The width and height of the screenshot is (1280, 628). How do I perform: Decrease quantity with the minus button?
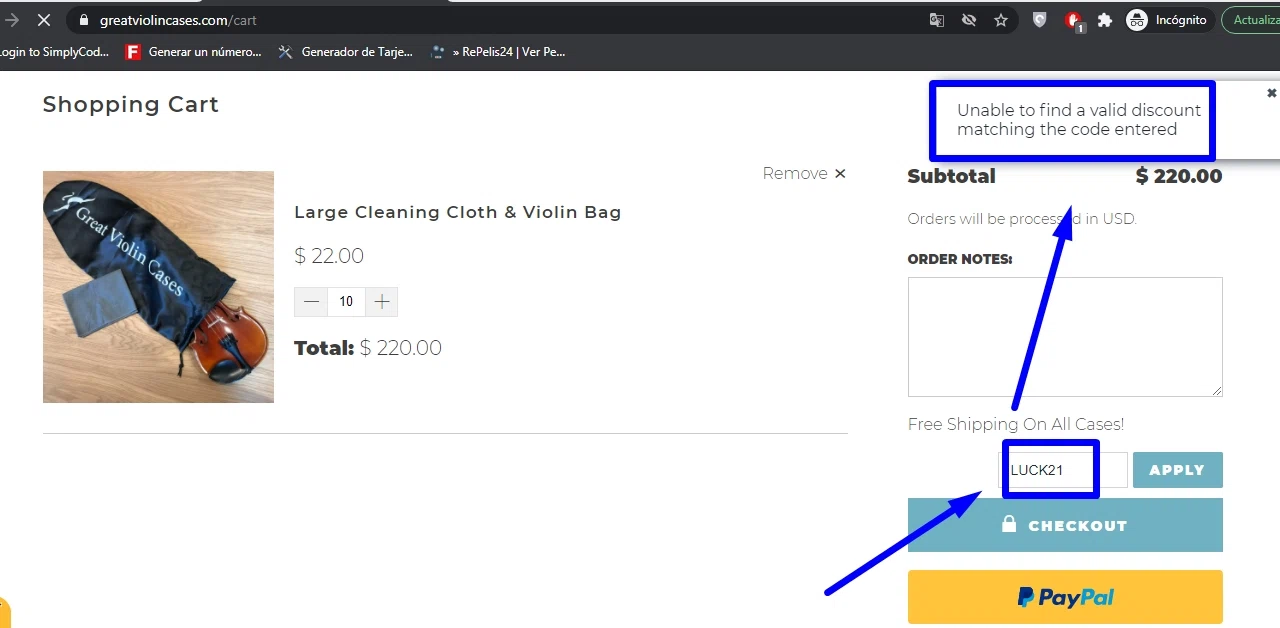point(311,301)
